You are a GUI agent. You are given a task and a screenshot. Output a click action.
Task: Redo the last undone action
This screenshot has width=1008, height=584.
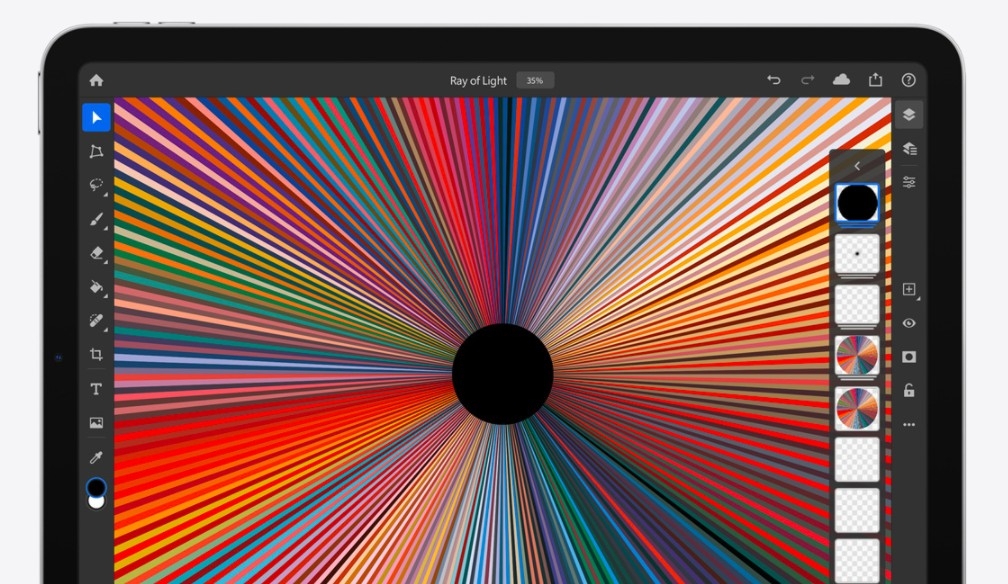tap(807, 80)
